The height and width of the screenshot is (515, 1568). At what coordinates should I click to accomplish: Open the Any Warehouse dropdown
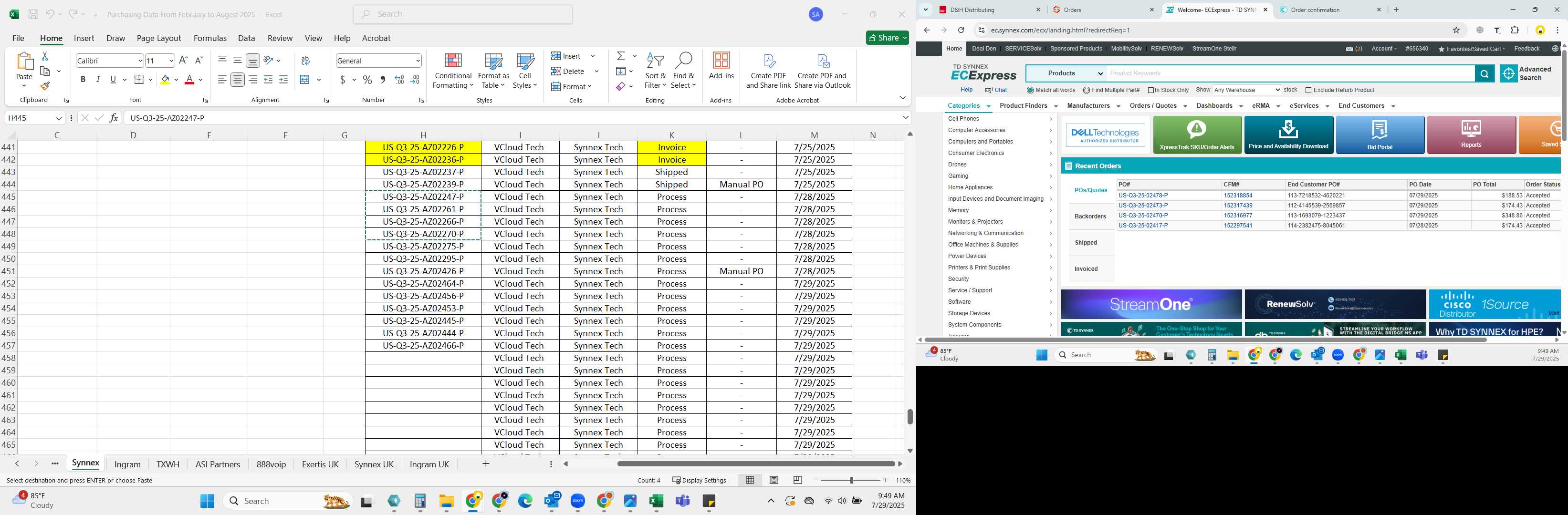[x=1246, y=90]
